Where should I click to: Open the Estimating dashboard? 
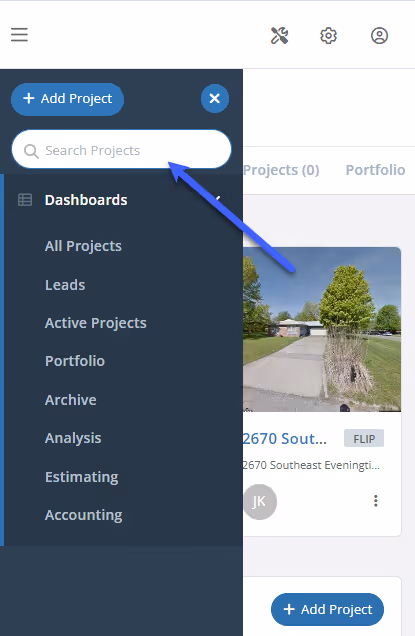point(82,477)
